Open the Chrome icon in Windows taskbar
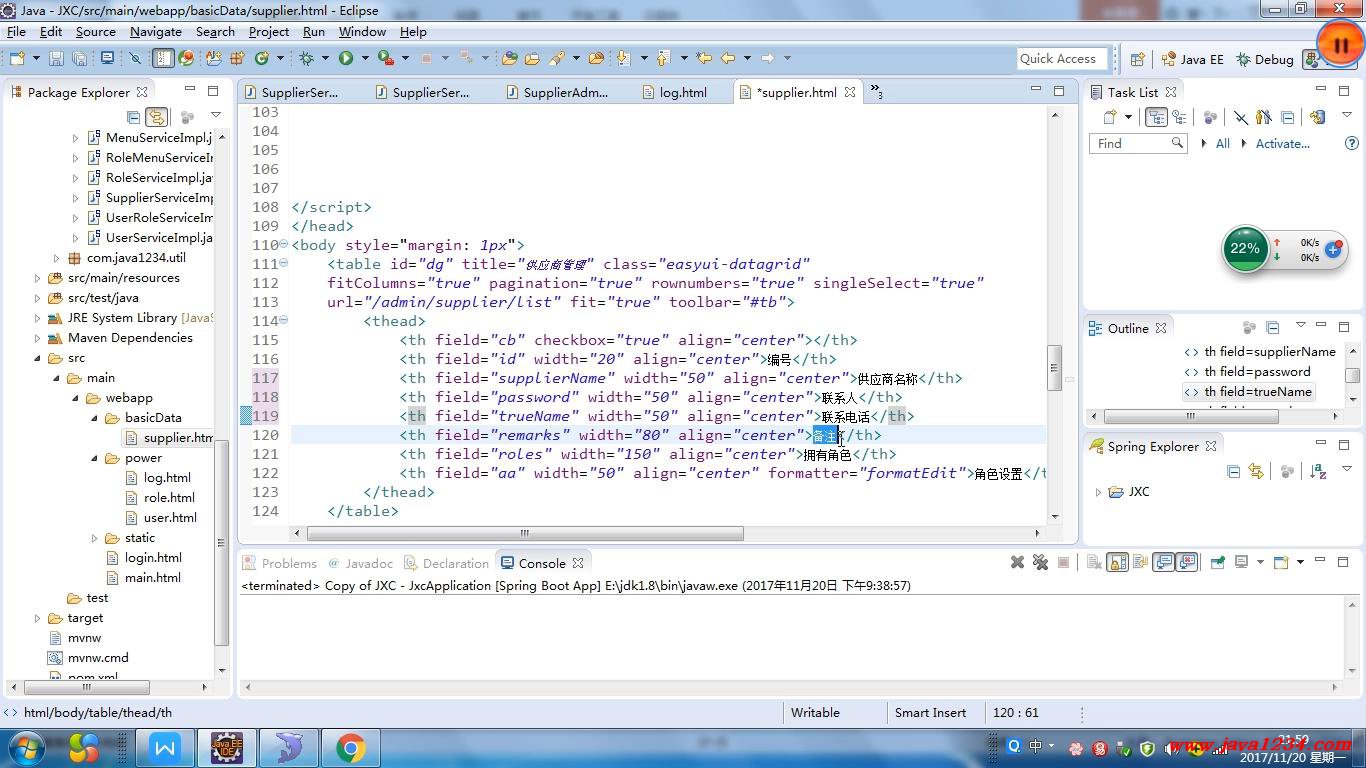1366x768 pixels. click(350, 747)
